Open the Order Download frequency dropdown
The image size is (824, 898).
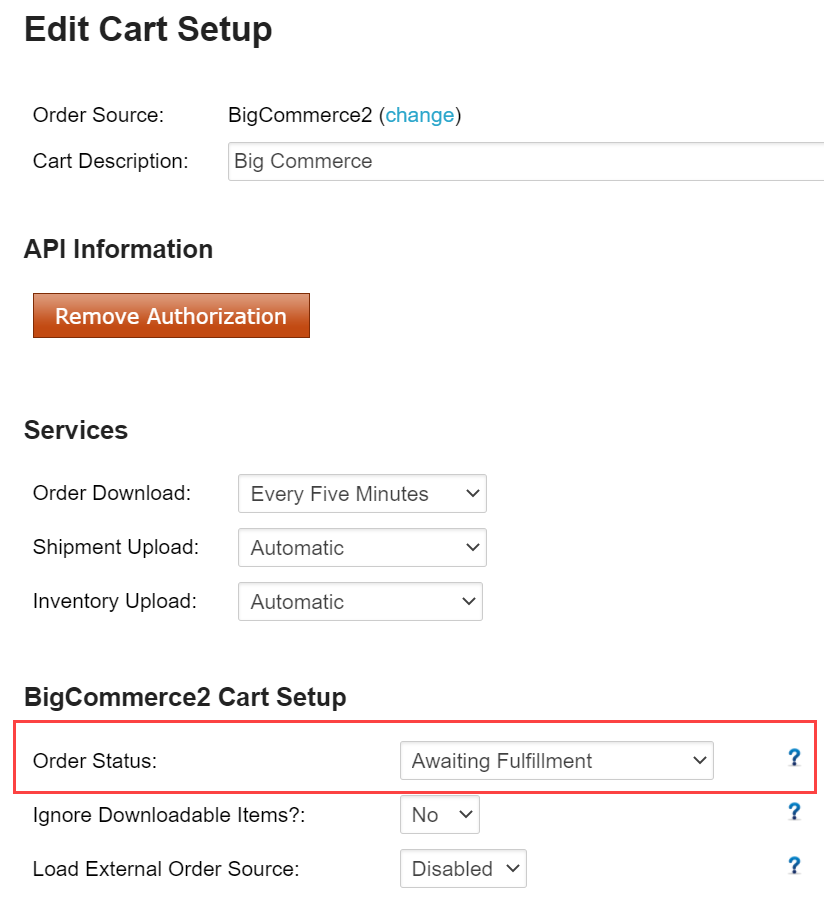[362, 493]
